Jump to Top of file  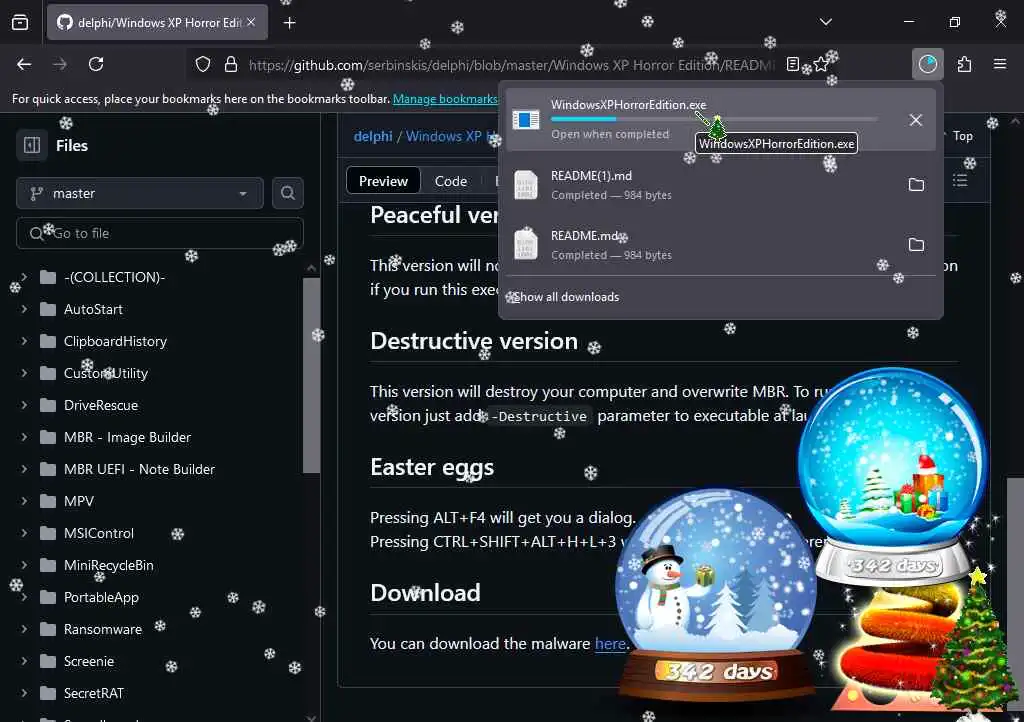coord(962,136)
